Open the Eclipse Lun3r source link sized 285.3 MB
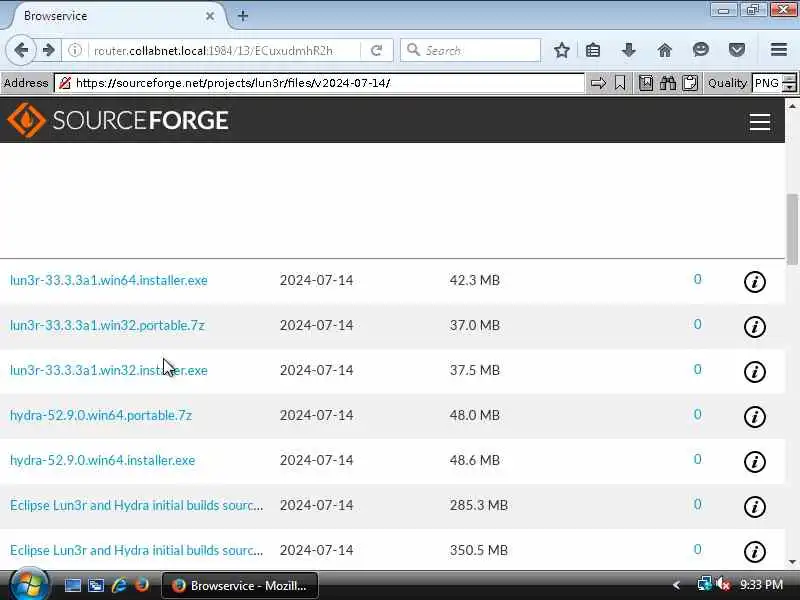Image resolution: width=800 pixels, height=600 pixels. click(136, 505)
